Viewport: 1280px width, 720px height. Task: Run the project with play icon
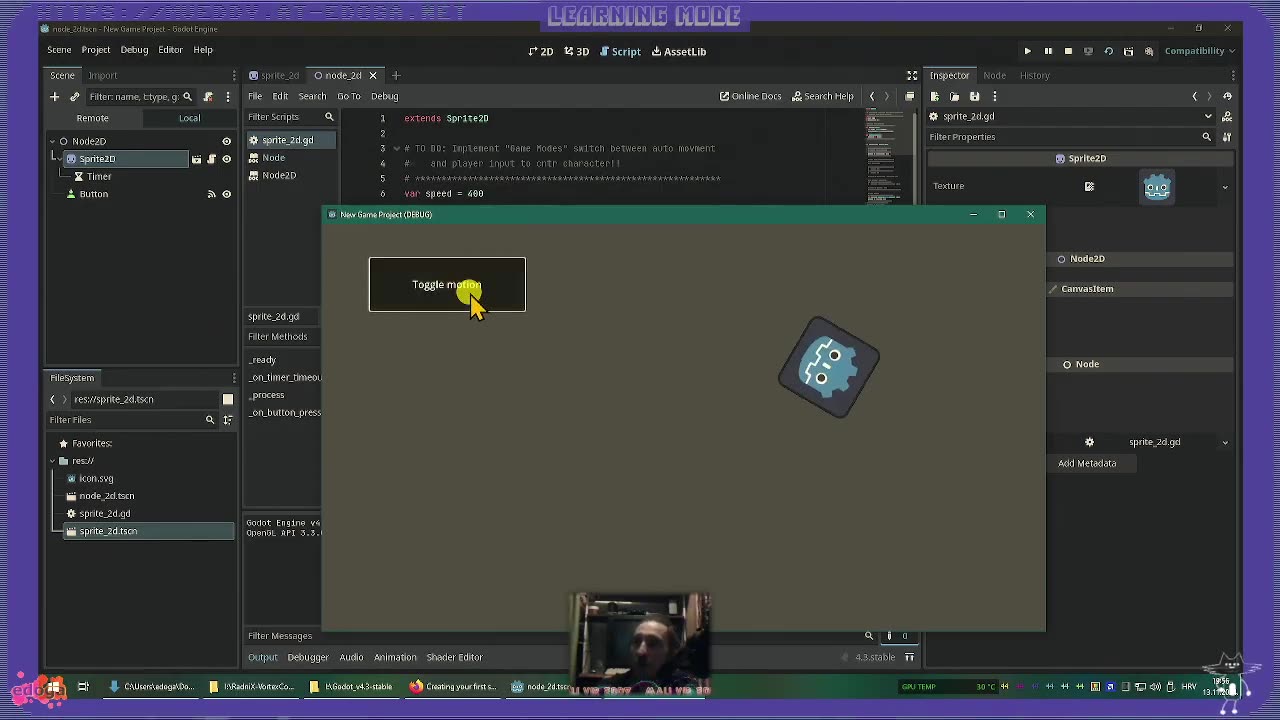coord(1027,51)
